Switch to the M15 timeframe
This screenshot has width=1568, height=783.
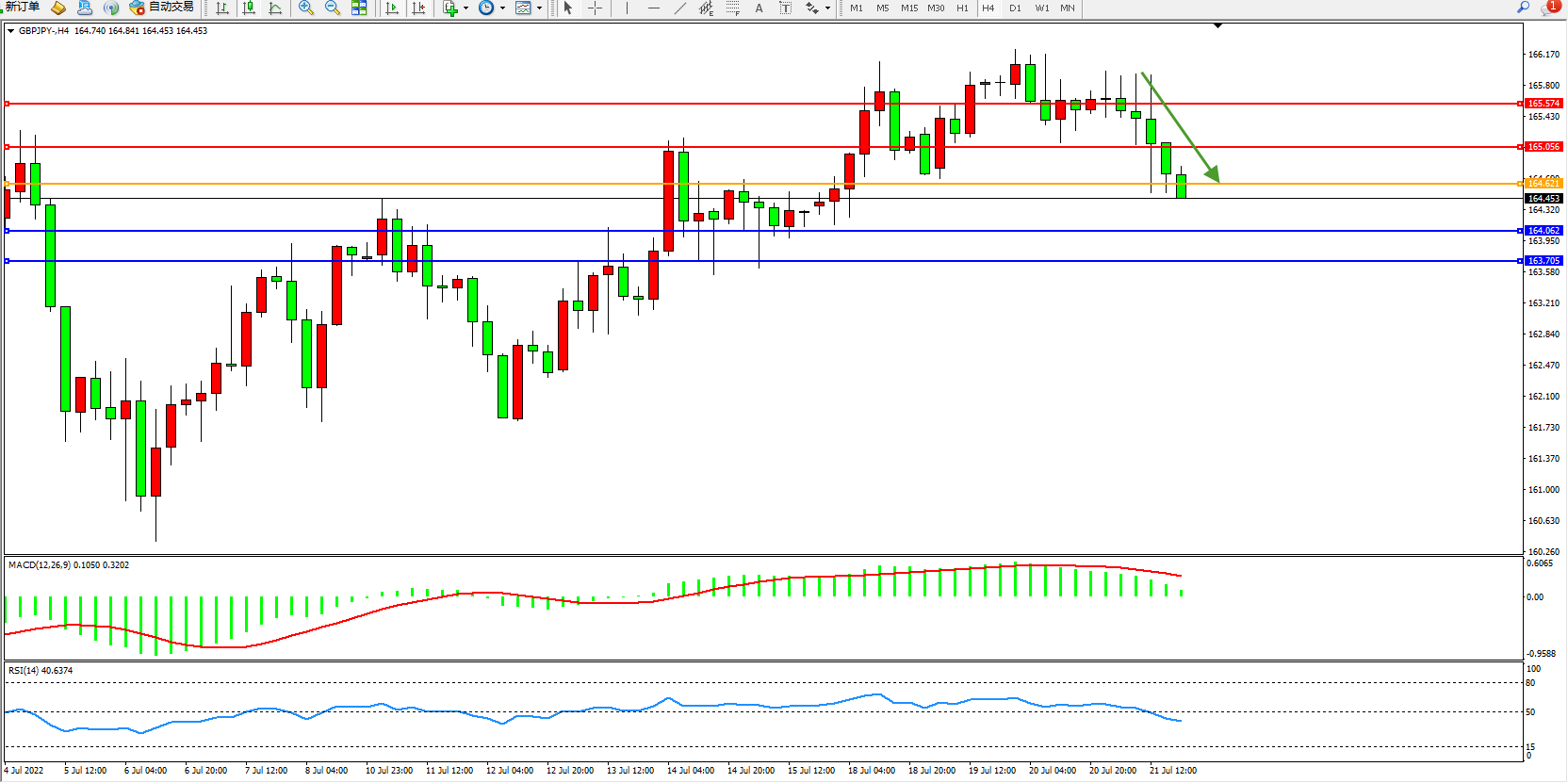(908, 8)
